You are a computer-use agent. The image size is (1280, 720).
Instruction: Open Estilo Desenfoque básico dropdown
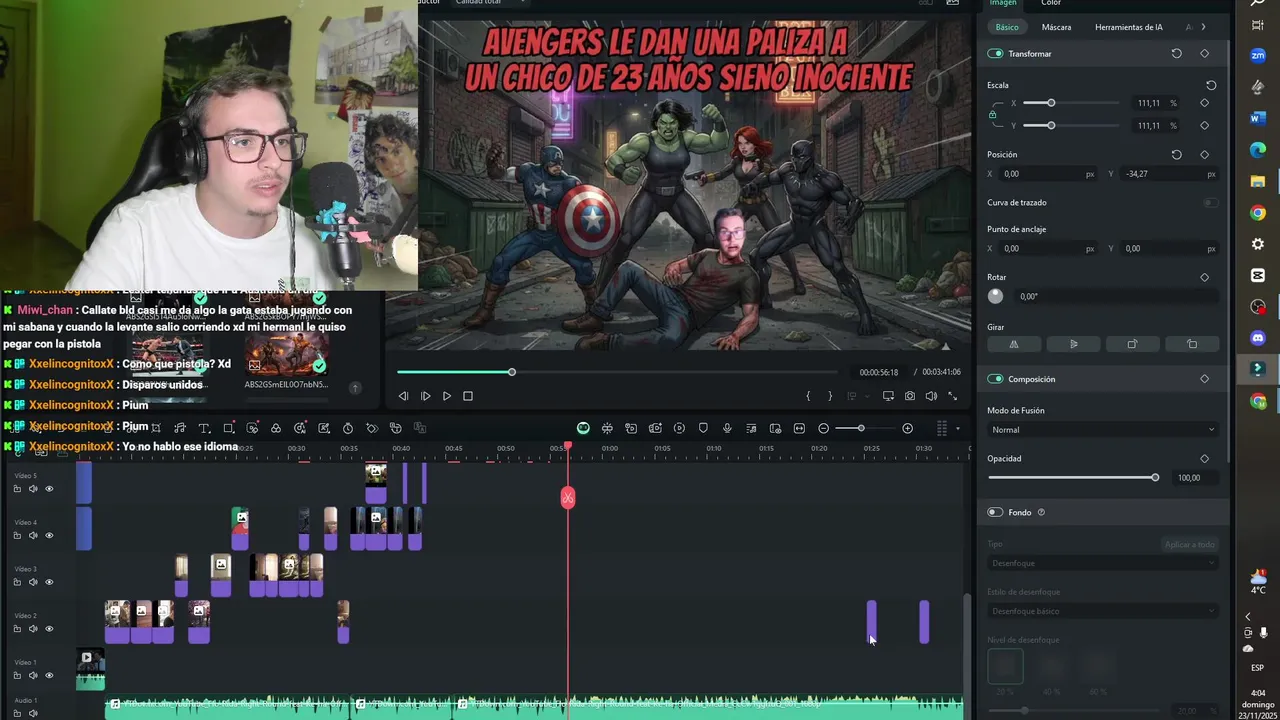point(1102,611)
